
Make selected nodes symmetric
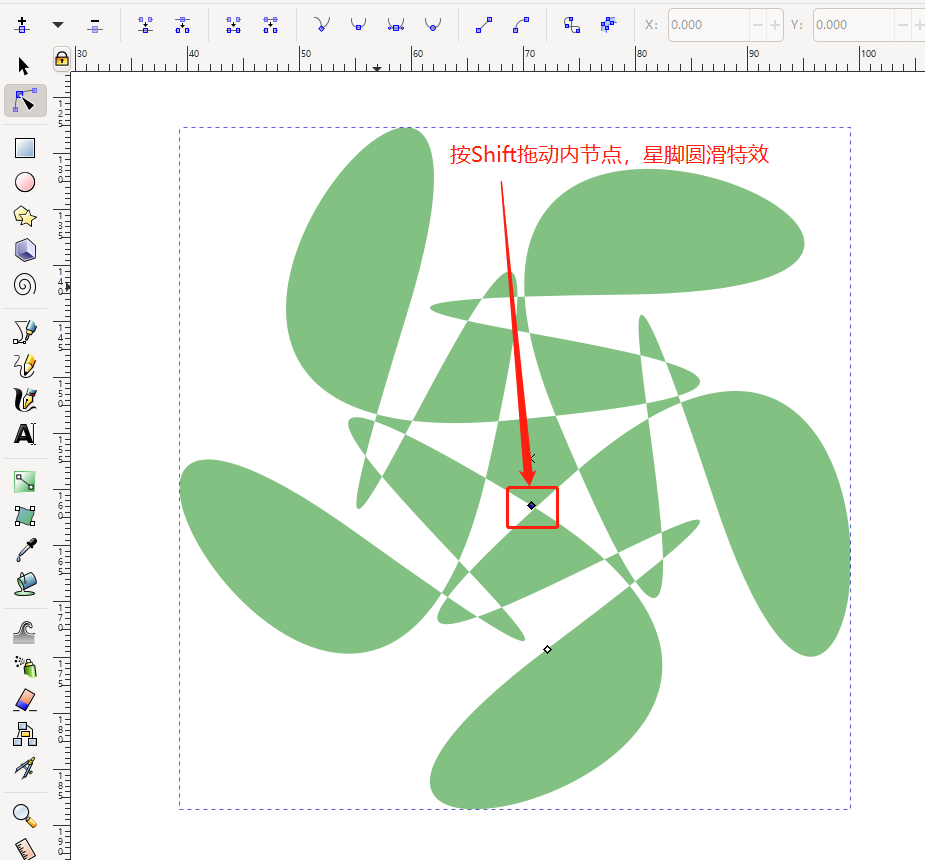click(x=395, y=25)
